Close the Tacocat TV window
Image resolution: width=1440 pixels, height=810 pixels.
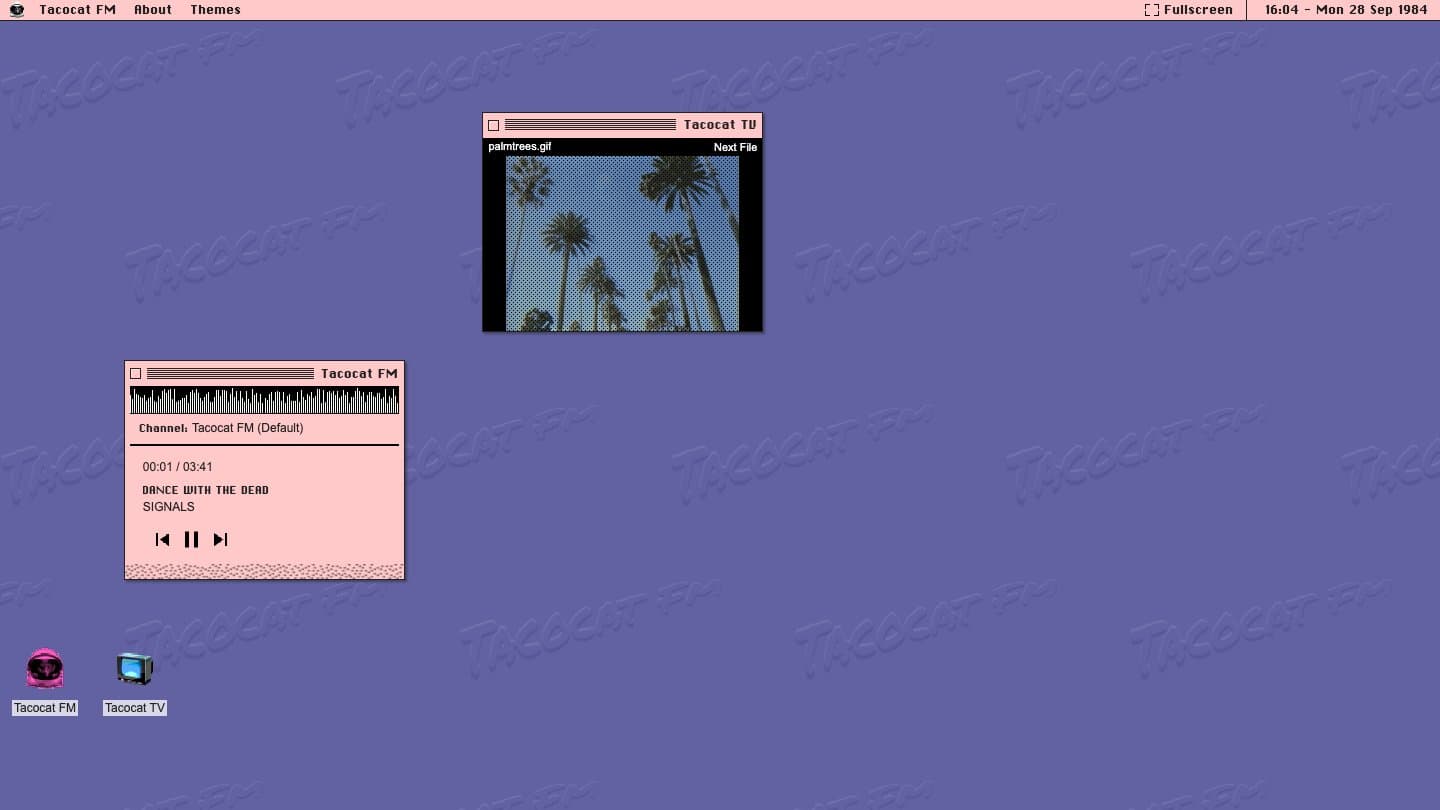click(493, 126)
